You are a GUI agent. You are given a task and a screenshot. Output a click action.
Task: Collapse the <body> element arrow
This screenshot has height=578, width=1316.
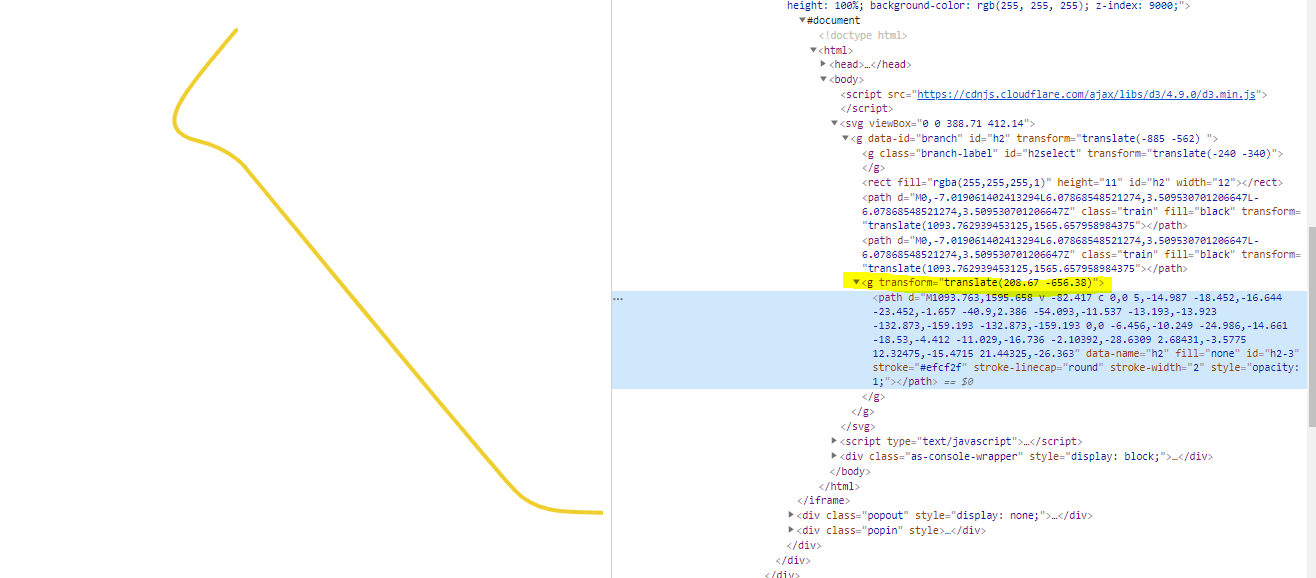[824, 79]
